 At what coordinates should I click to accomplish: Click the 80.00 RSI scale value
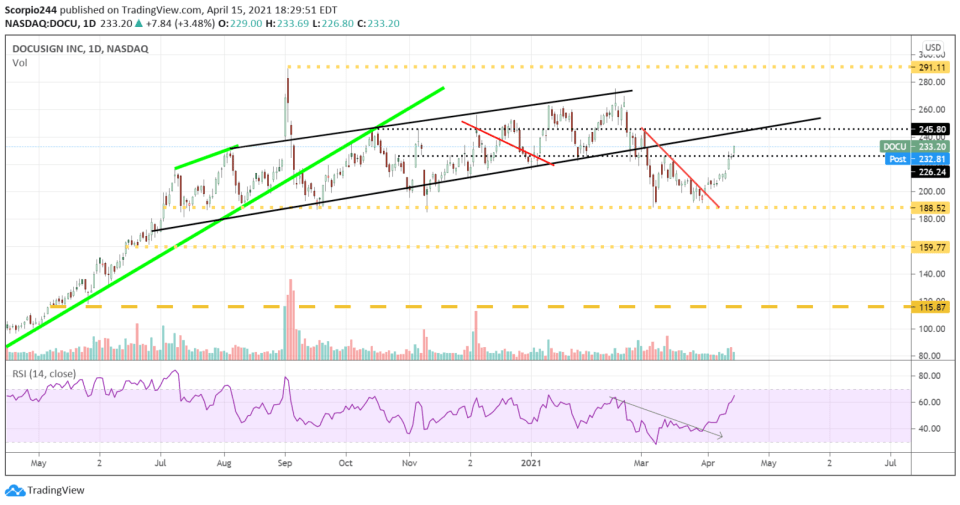pyautogui.click(x=930, y=376)
